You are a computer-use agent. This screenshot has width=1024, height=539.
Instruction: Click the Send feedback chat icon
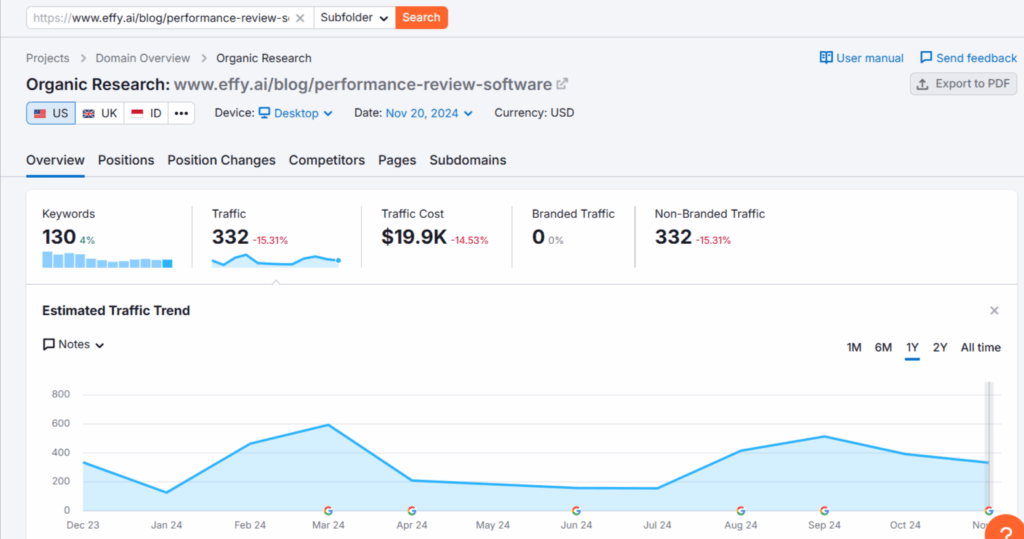click(926, 57)
